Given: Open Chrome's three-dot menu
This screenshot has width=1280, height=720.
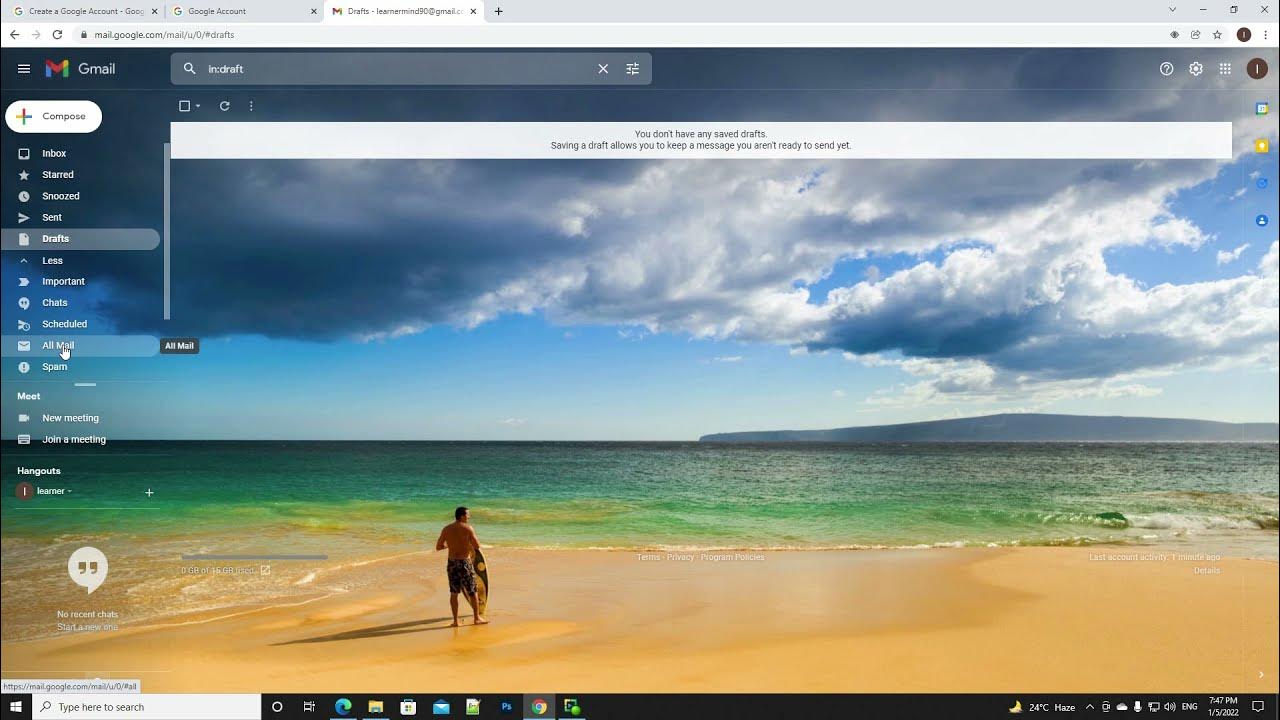Looking at the screenshot, I should point(1266,34).
